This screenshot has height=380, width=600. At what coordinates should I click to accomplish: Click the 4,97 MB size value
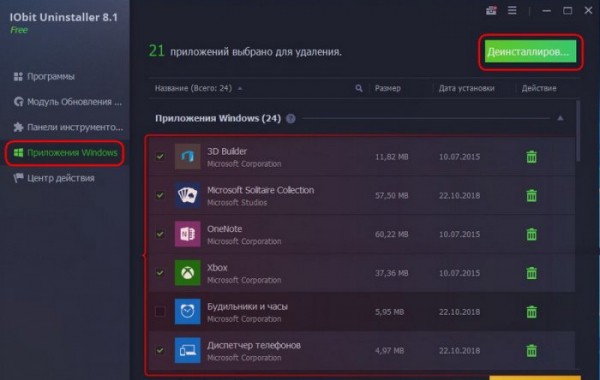390,351
